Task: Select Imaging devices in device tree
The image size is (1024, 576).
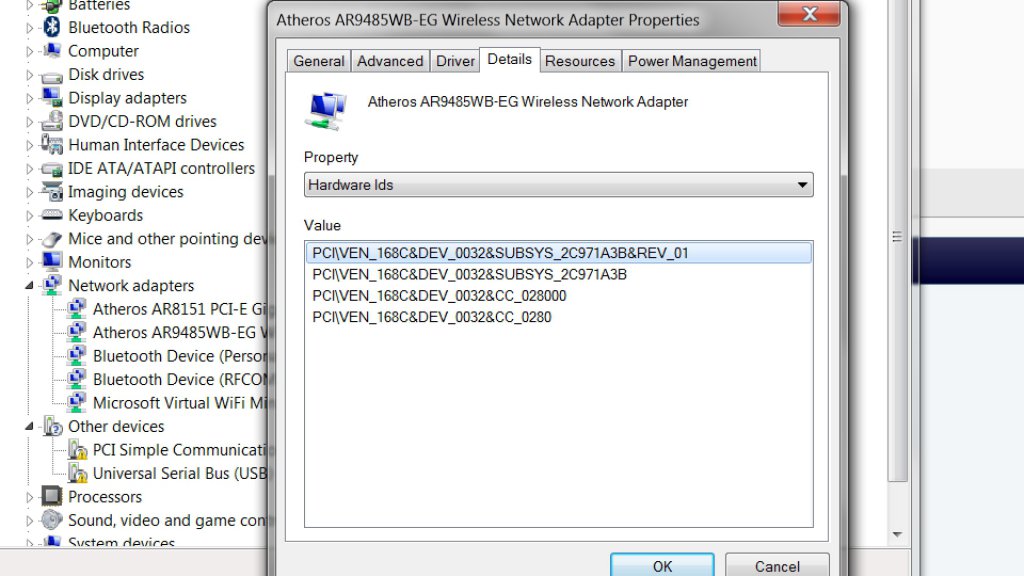Action: tap(125, 192)
